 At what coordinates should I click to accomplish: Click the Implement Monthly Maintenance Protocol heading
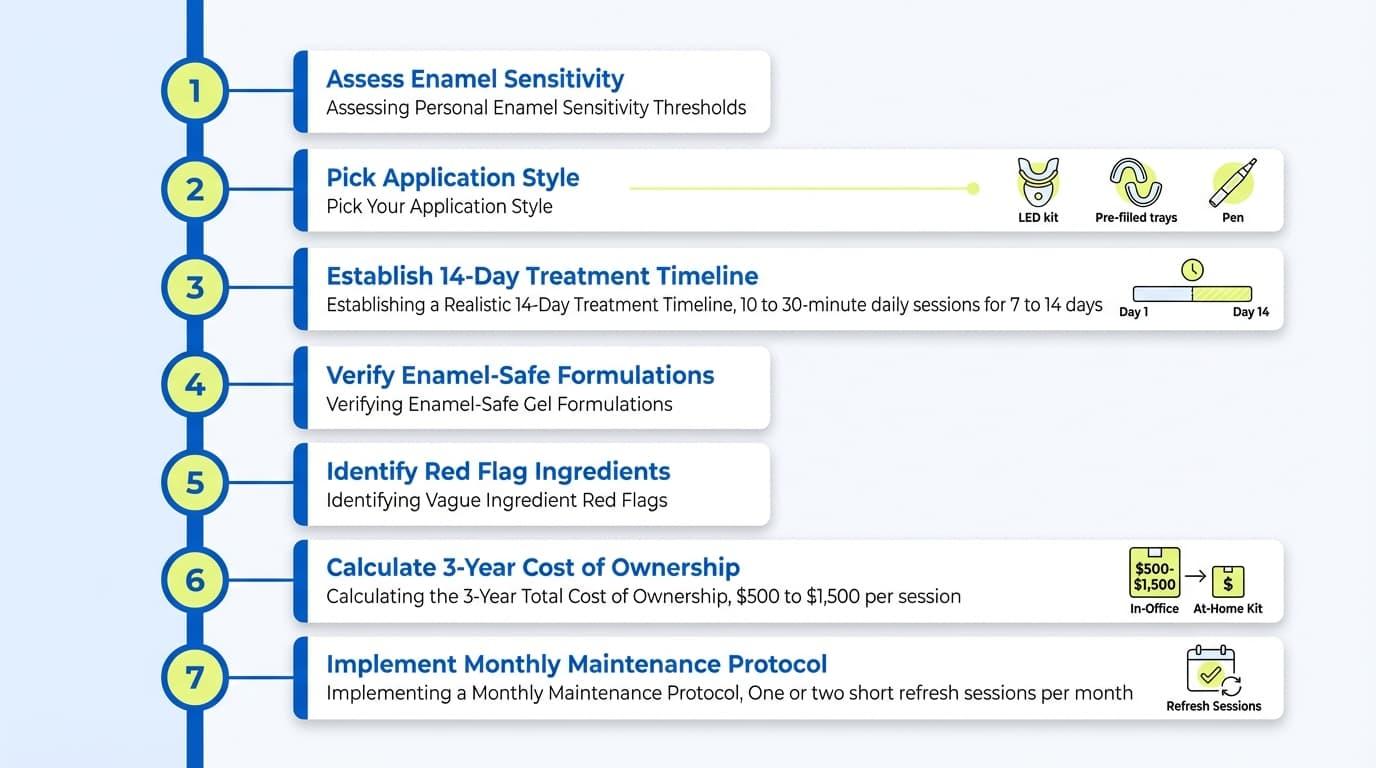pyautogui.click(x=577, y=664)
